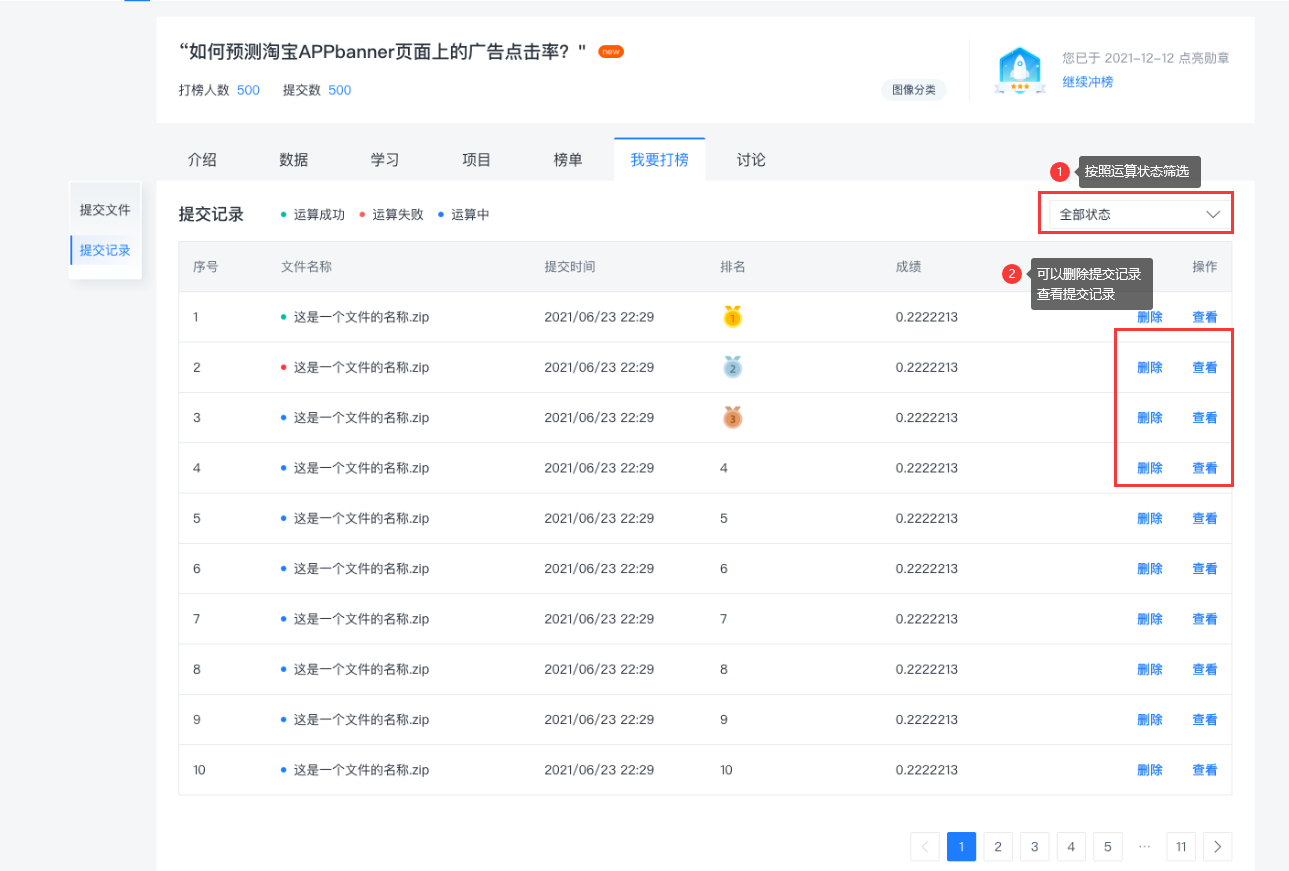This screenshot has height=871, width=1289.
Task: Jump to page 11 in pagination
Action: coord(1181,847)
